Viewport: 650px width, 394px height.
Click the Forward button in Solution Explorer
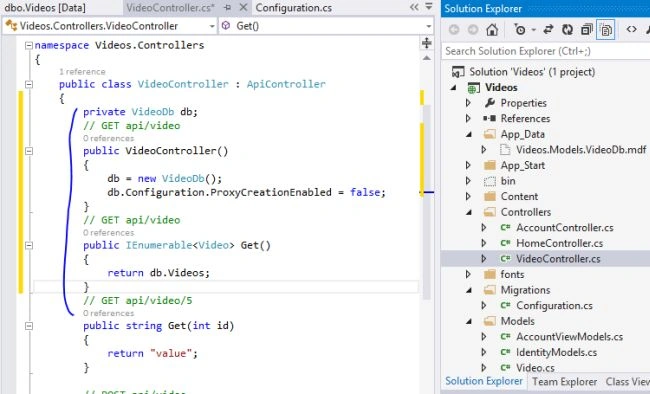tap(473, 30)
